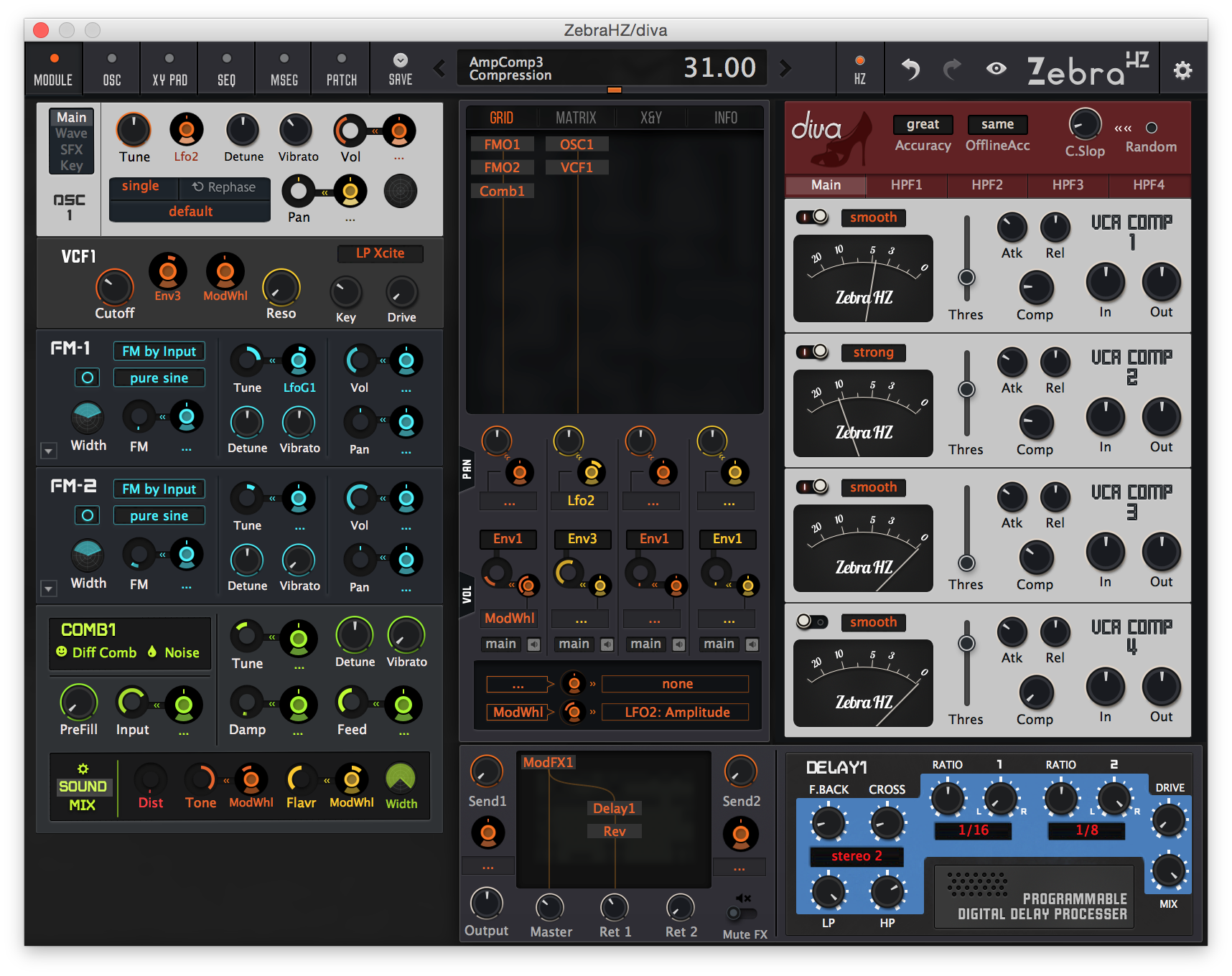Click the VCF1 Drive knob
1232x976 pixels.
click(401, 292)
